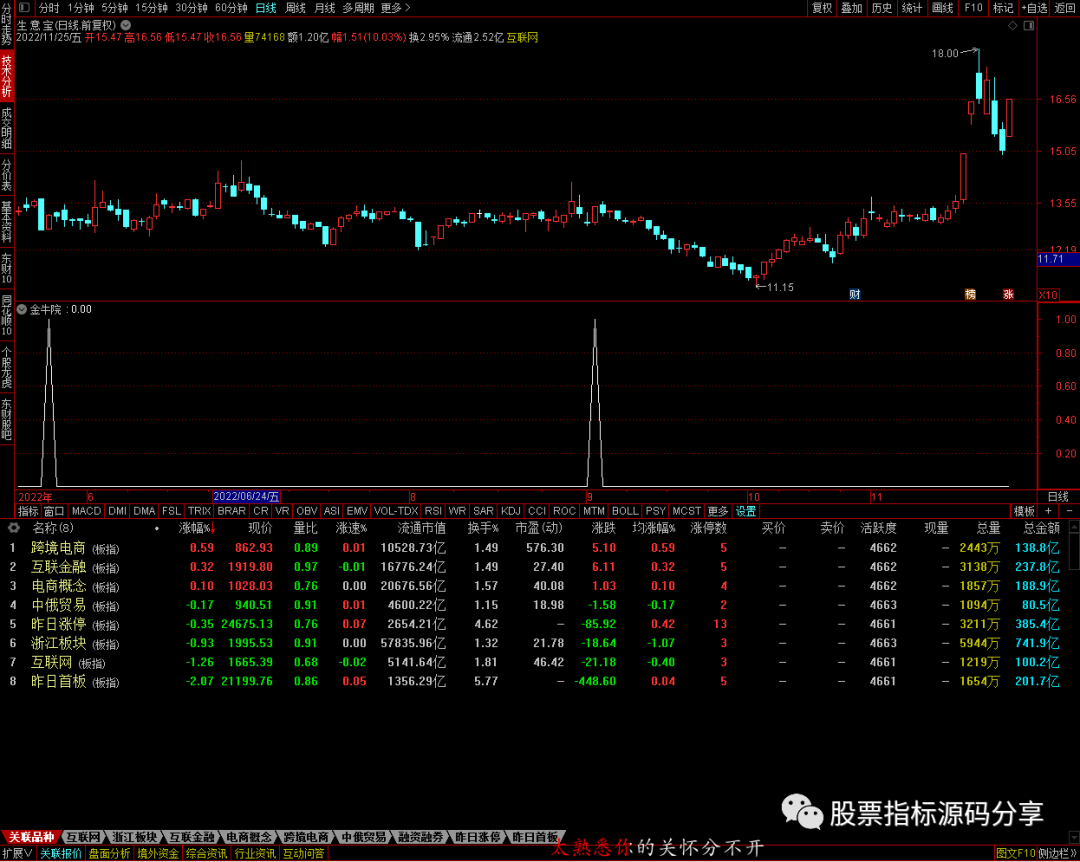
Task: Click the 涨 marker on the chart
Action: (x=1008, y=294)
